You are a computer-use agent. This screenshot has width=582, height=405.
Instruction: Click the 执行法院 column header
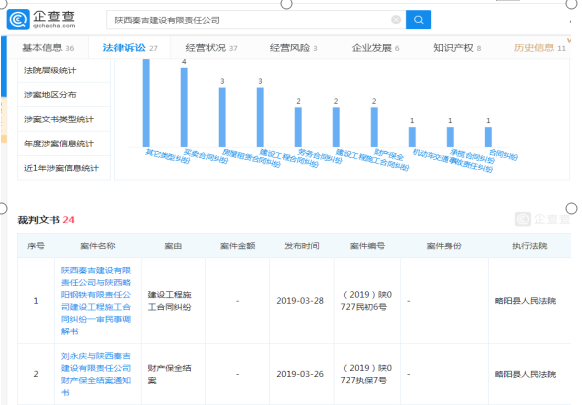click(x=530, y=246)
